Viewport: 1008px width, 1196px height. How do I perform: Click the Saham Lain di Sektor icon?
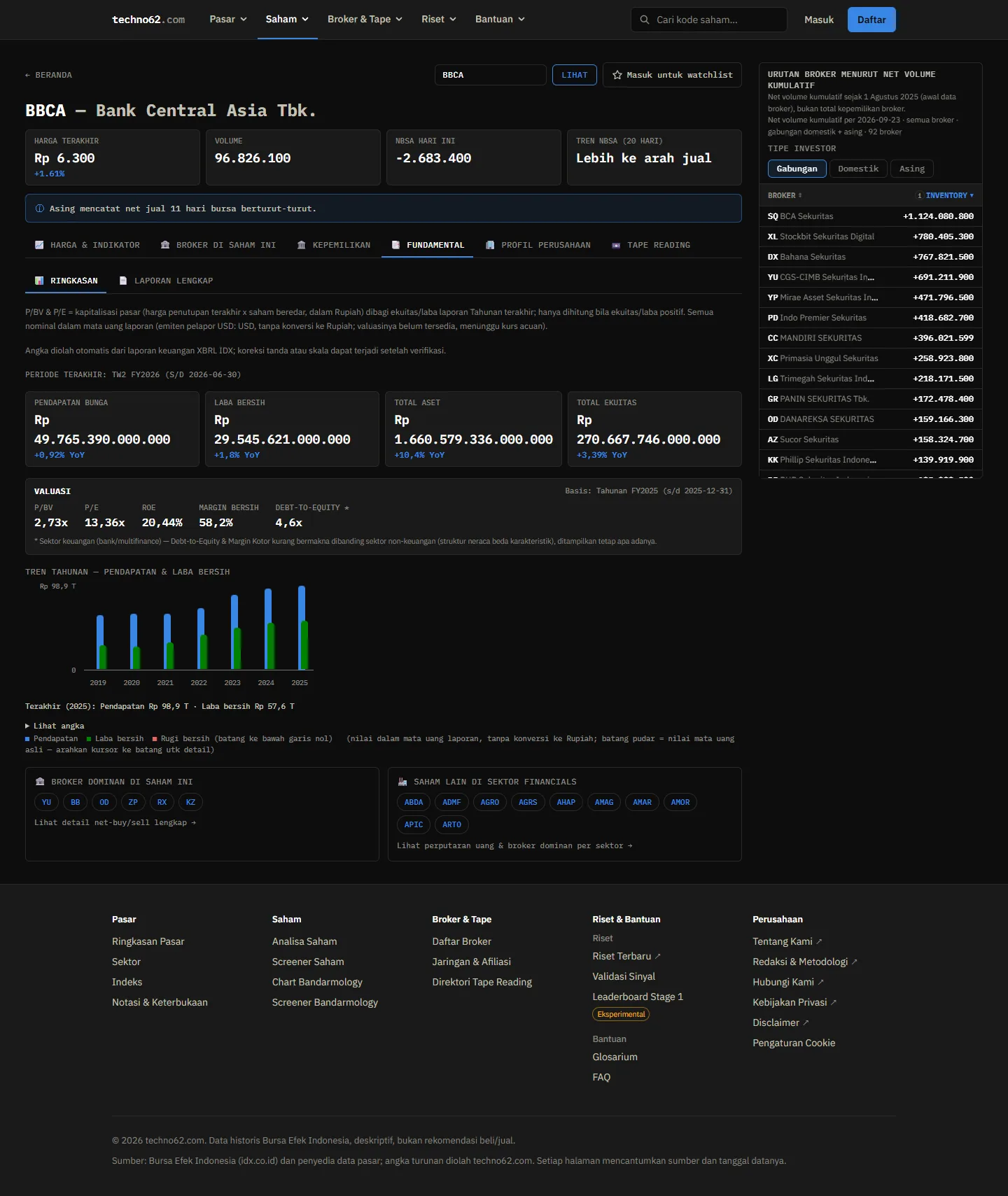402,782
